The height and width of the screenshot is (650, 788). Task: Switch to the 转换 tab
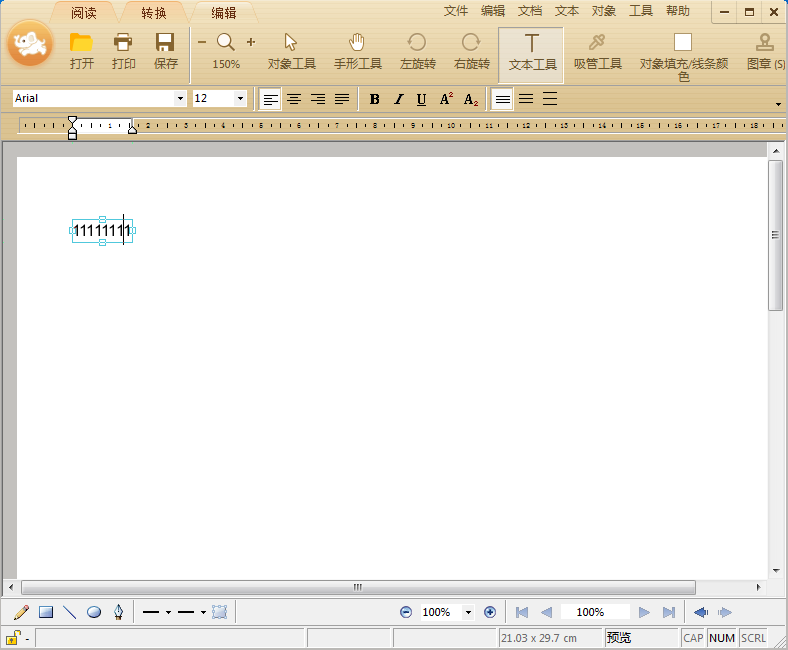click(x=154, y=13)
